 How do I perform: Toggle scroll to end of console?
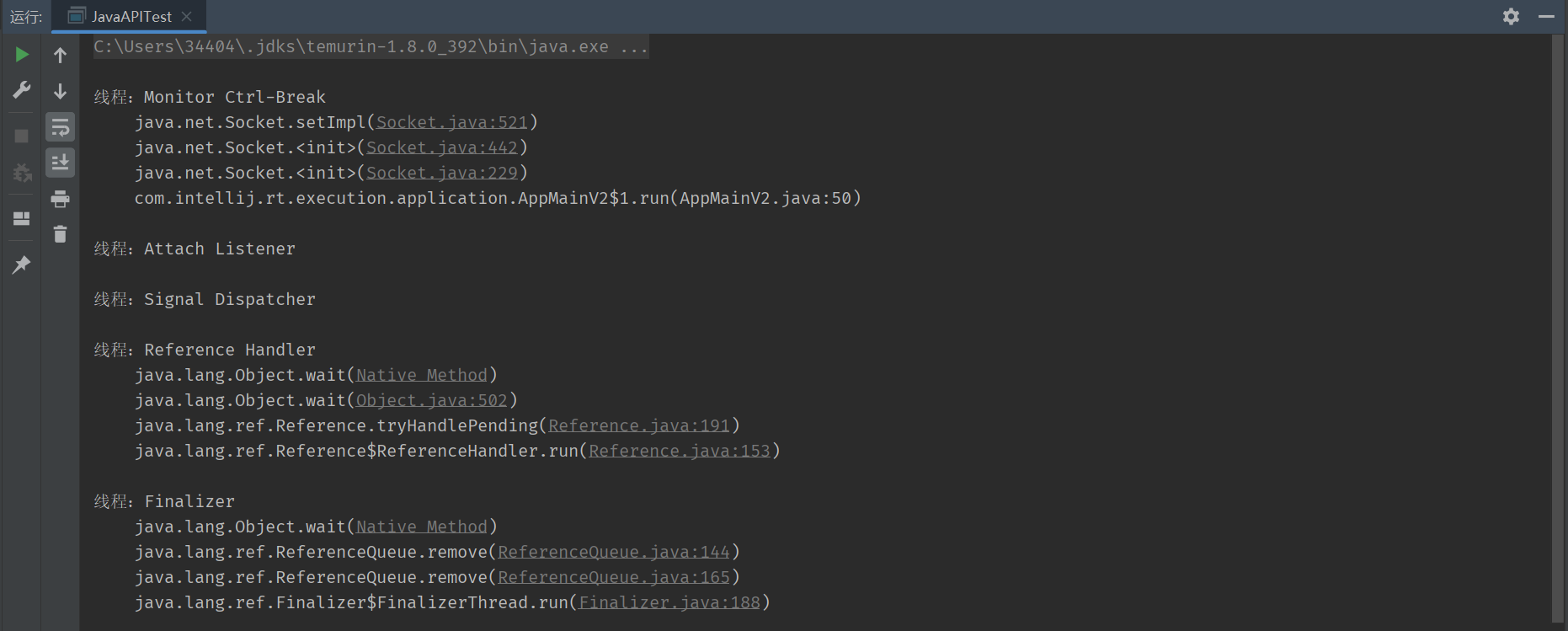click(x=60, y=163)
